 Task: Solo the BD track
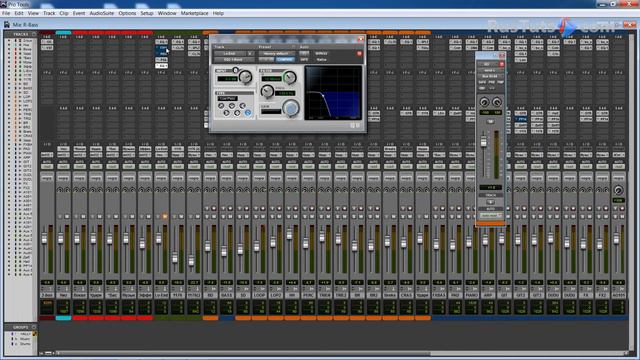click(x=207, y=217)
